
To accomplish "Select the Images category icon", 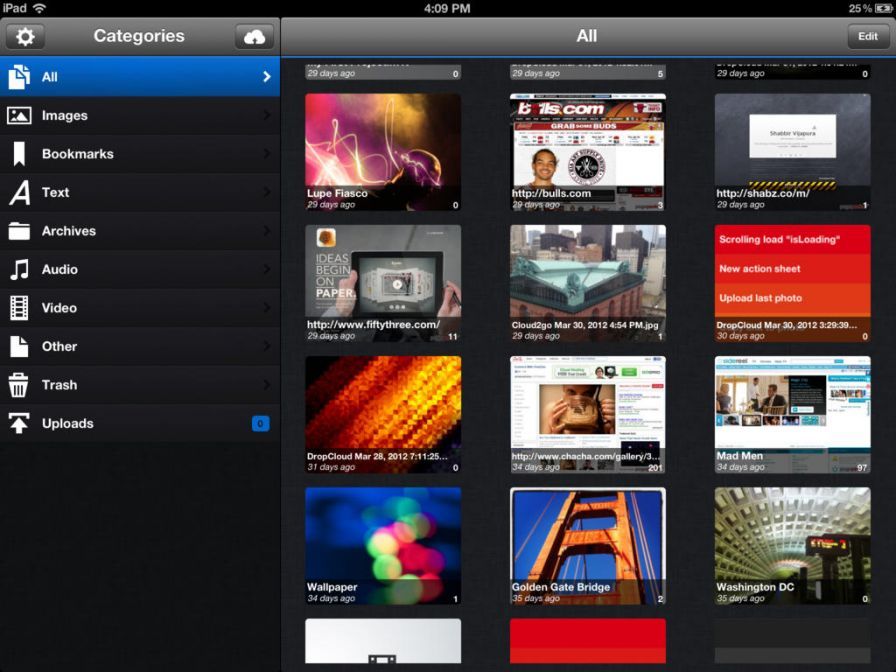I will coord(18,115).
